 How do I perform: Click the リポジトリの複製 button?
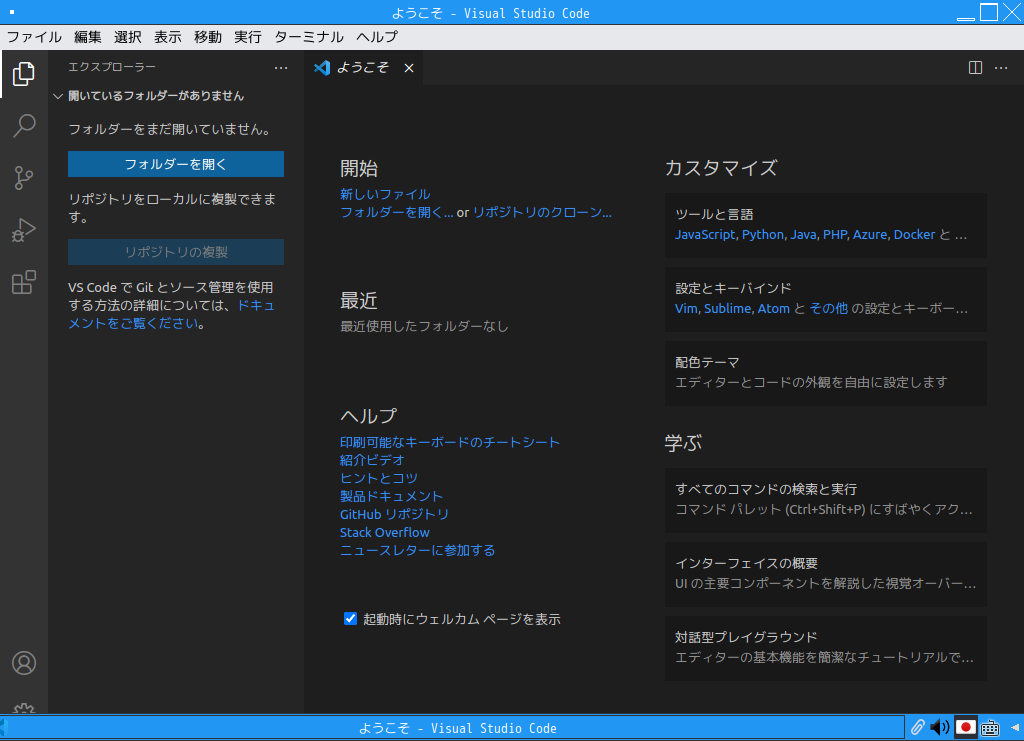[x=176, y=252]
